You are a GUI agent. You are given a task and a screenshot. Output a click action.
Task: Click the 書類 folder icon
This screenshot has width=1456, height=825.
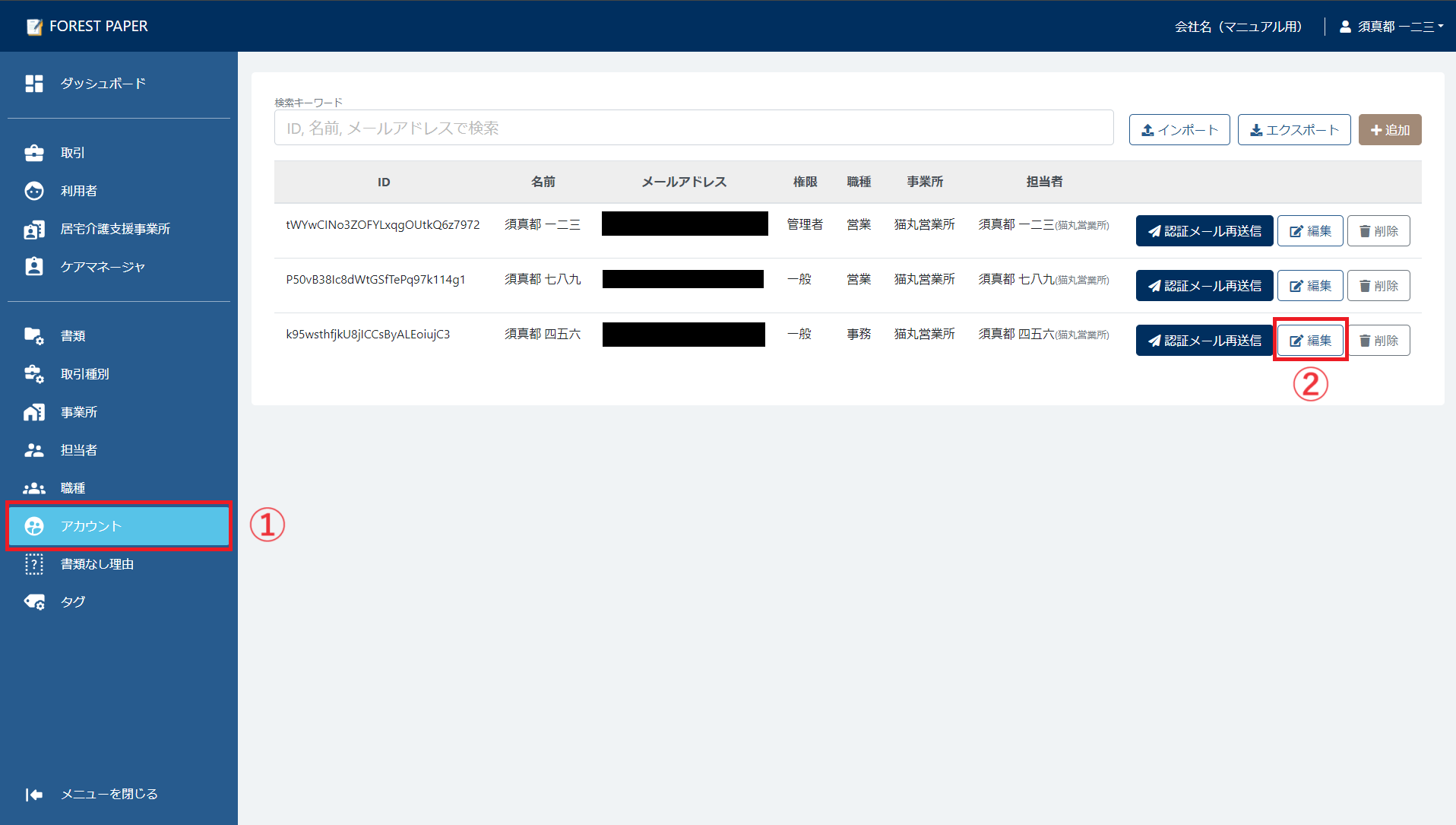pyautogui.click(x=34, y=336)
